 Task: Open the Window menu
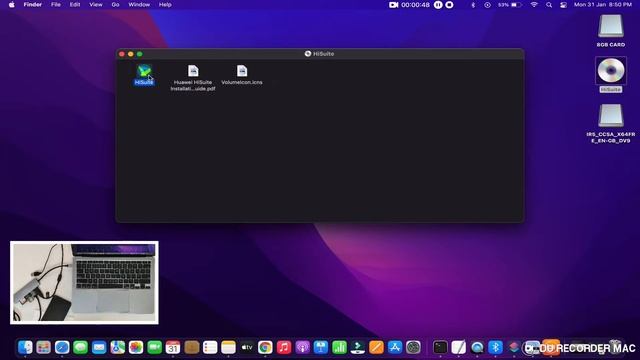(139, 4)
